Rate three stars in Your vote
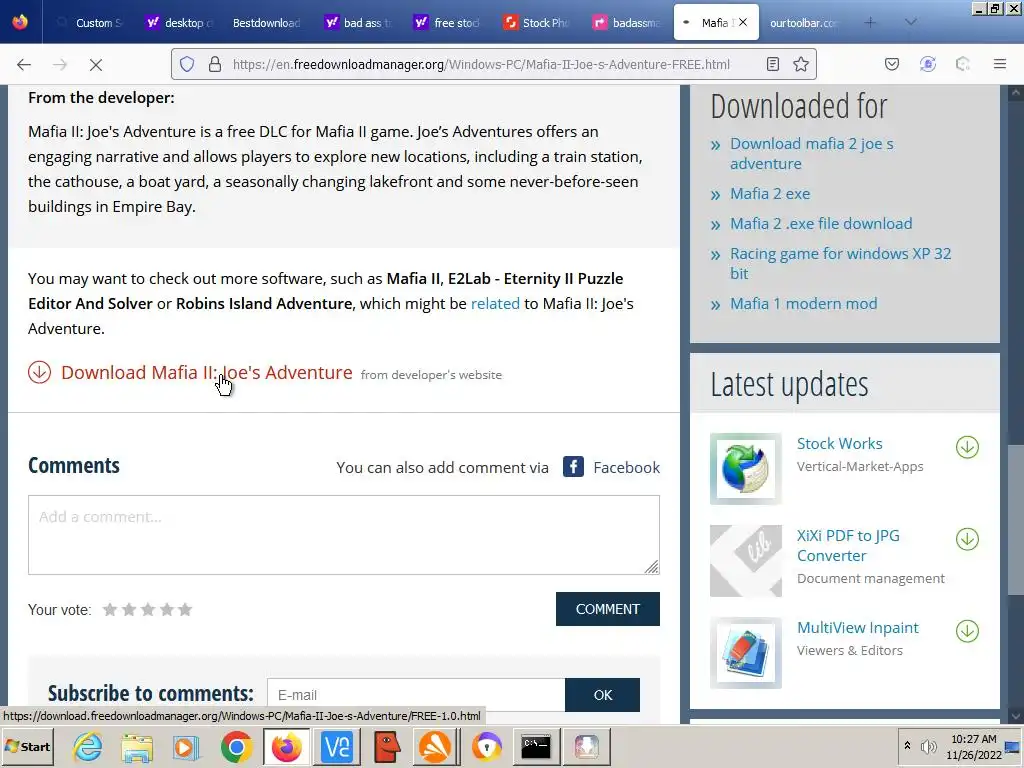1024x768 pixels. 148,609
